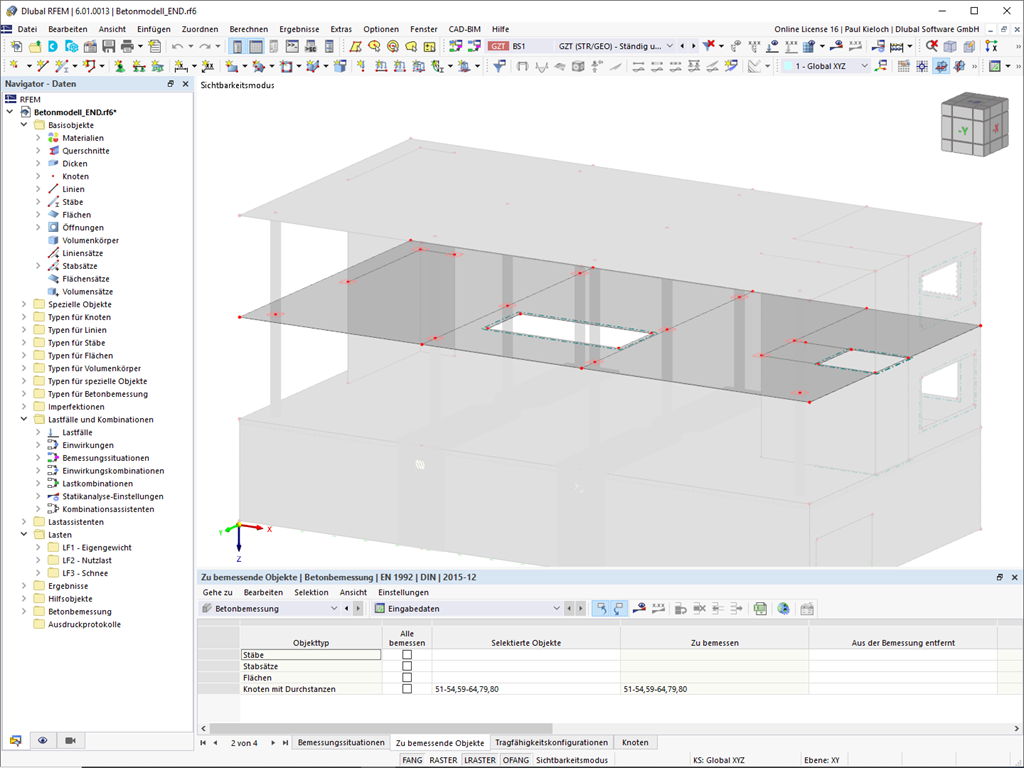Expand the Spezielle Objekte folder
This screenshot has width=1024, height=768.
[24, 304]
